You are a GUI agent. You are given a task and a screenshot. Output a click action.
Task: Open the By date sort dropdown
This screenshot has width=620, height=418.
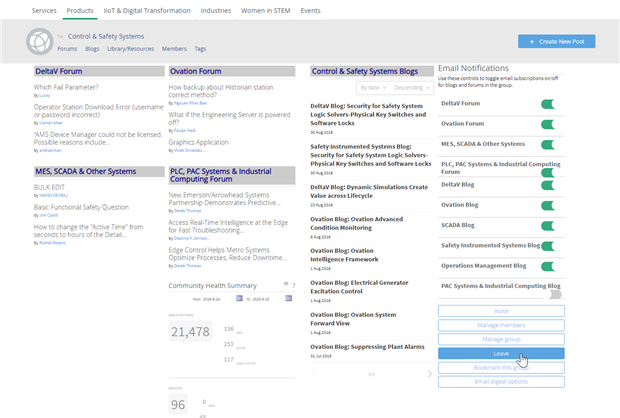[x=373, y=88]
